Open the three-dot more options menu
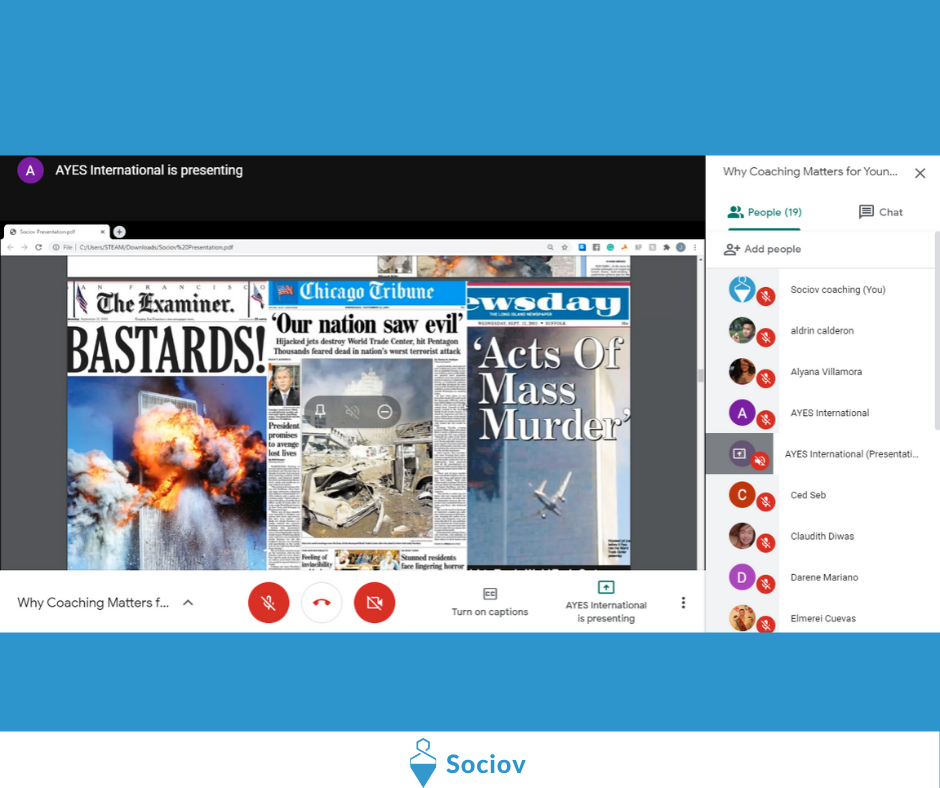 pos(683,603)
